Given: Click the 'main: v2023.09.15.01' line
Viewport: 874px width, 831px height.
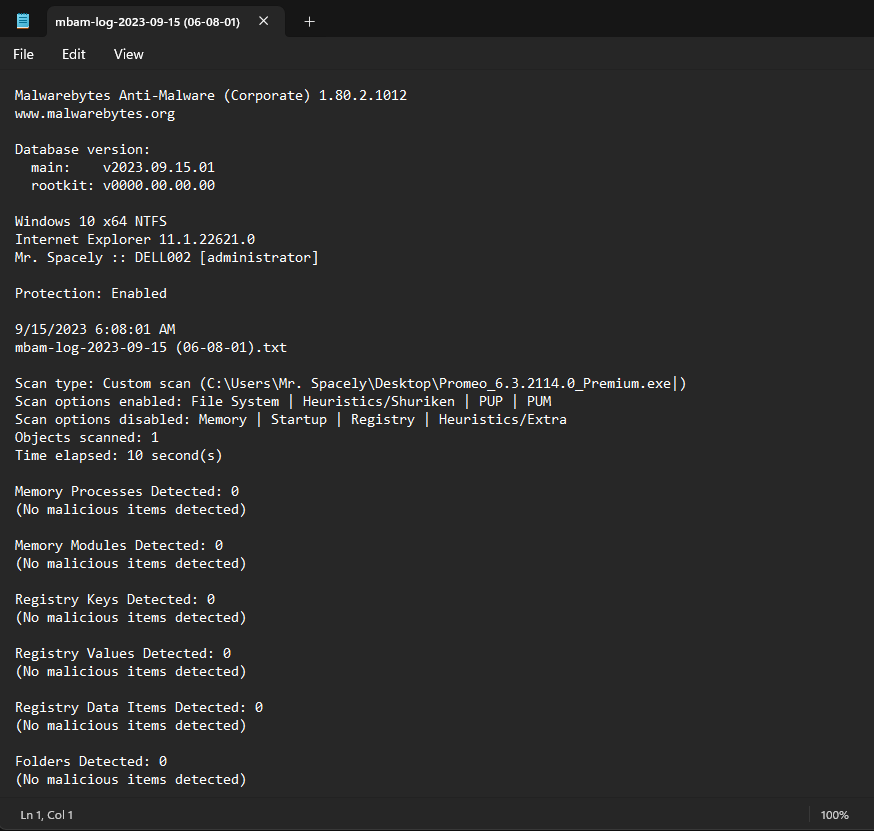Looking at the screenshot, I should tap(123, 167).
